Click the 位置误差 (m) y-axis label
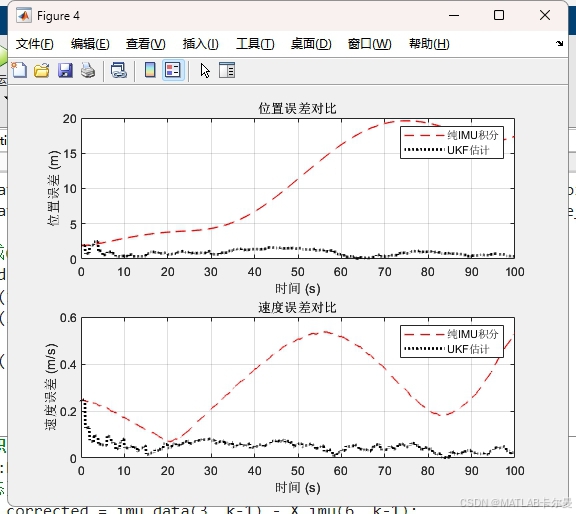576x514 pixels. (x=54, y=188)
